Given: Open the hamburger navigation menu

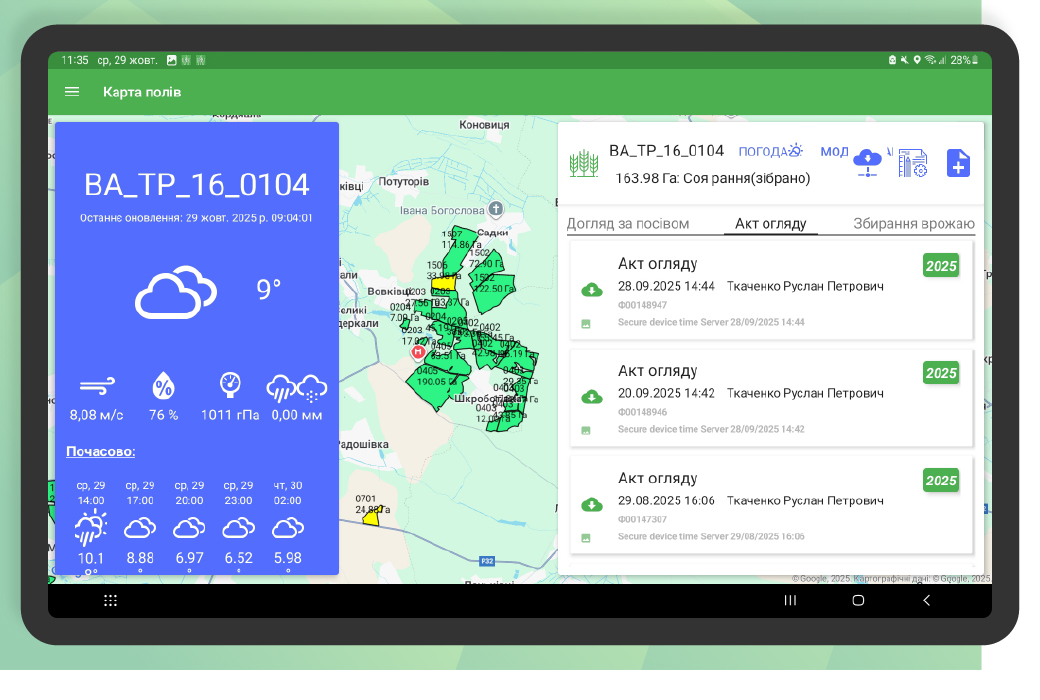Looking at the screenshot, I should click(72, 92).
